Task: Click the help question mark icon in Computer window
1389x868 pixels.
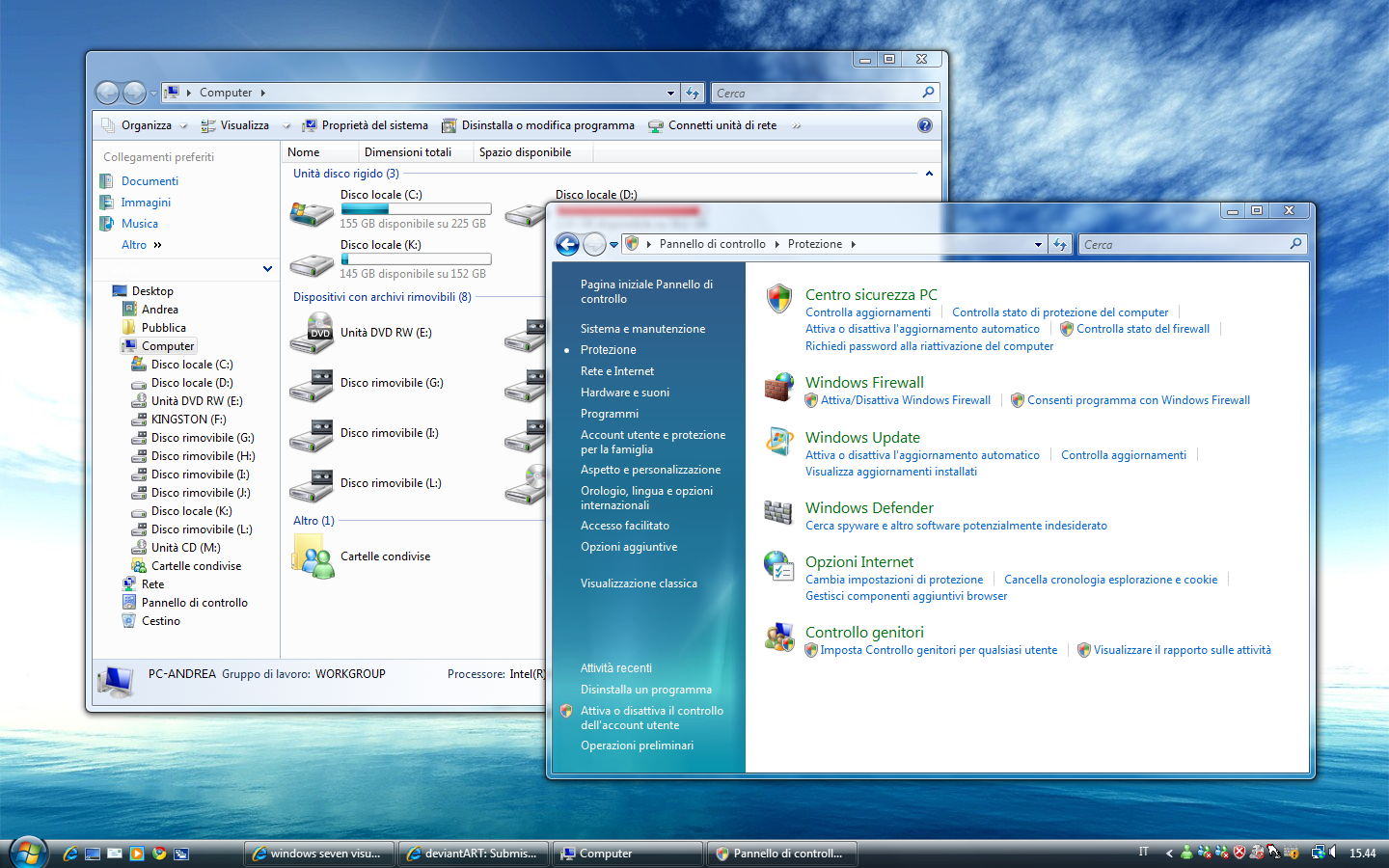Action: point(925,125)
